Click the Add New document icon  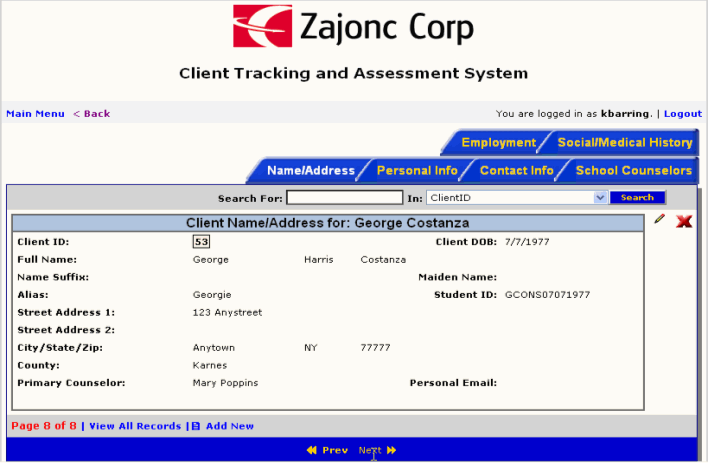pos(196,426)
